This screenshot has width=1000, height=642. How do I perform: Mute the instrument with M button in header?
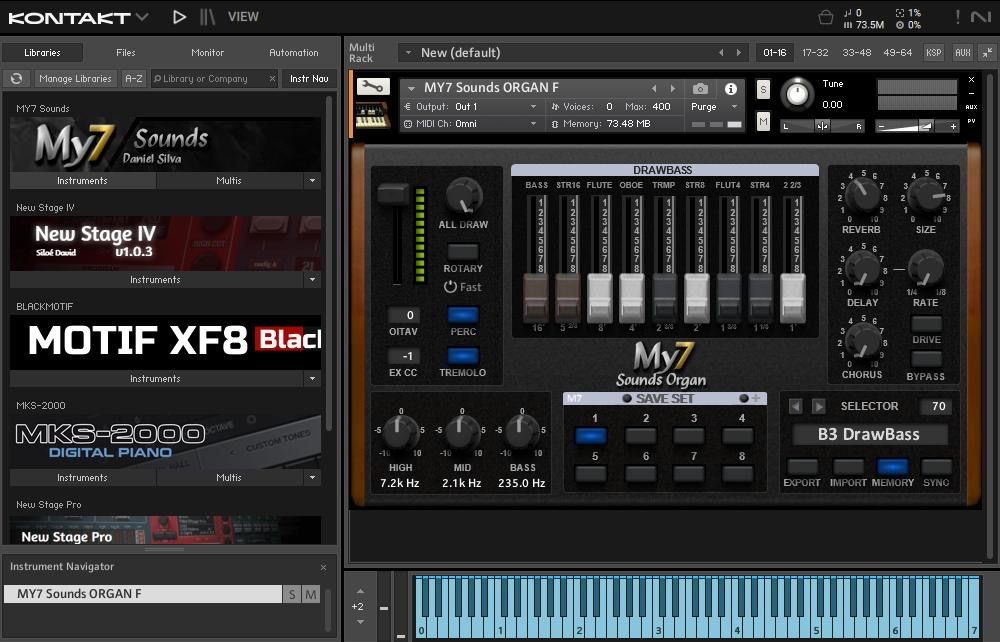pos(763,121)
